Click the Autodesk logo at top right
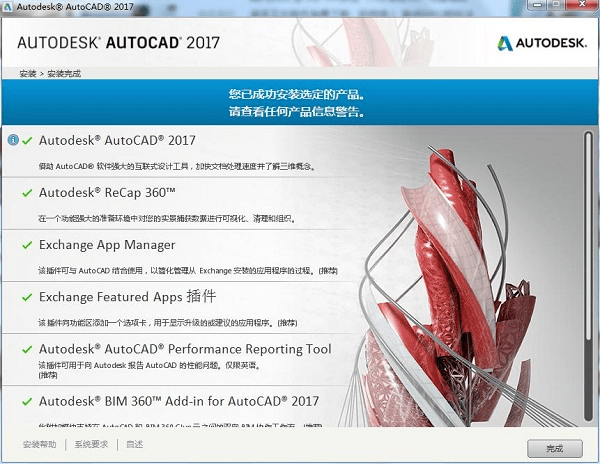The height and width of the screenshot is (464, 600). (541, 43)
